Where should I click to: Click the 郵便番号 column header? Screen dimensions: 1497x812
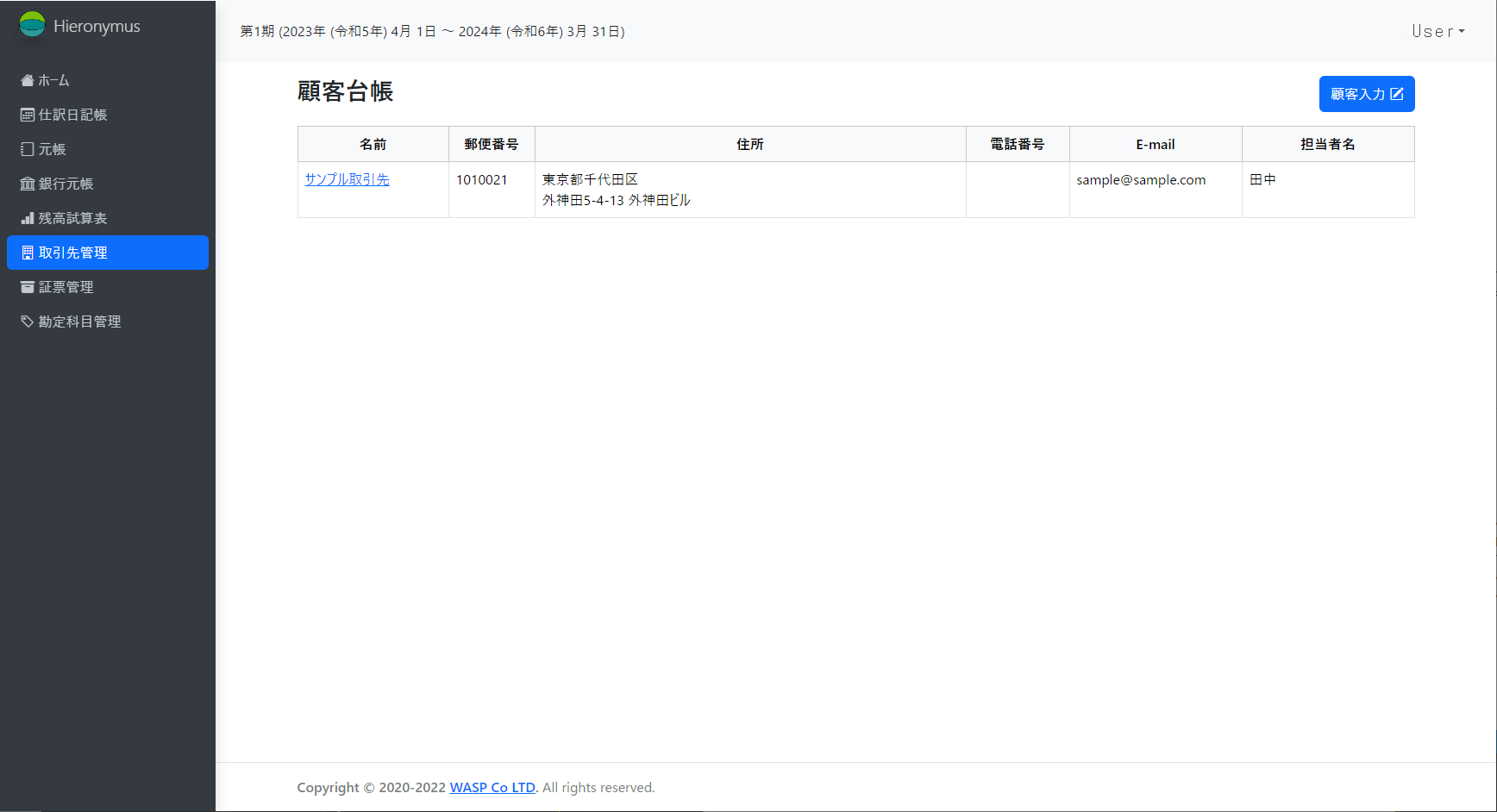(492, 144)
